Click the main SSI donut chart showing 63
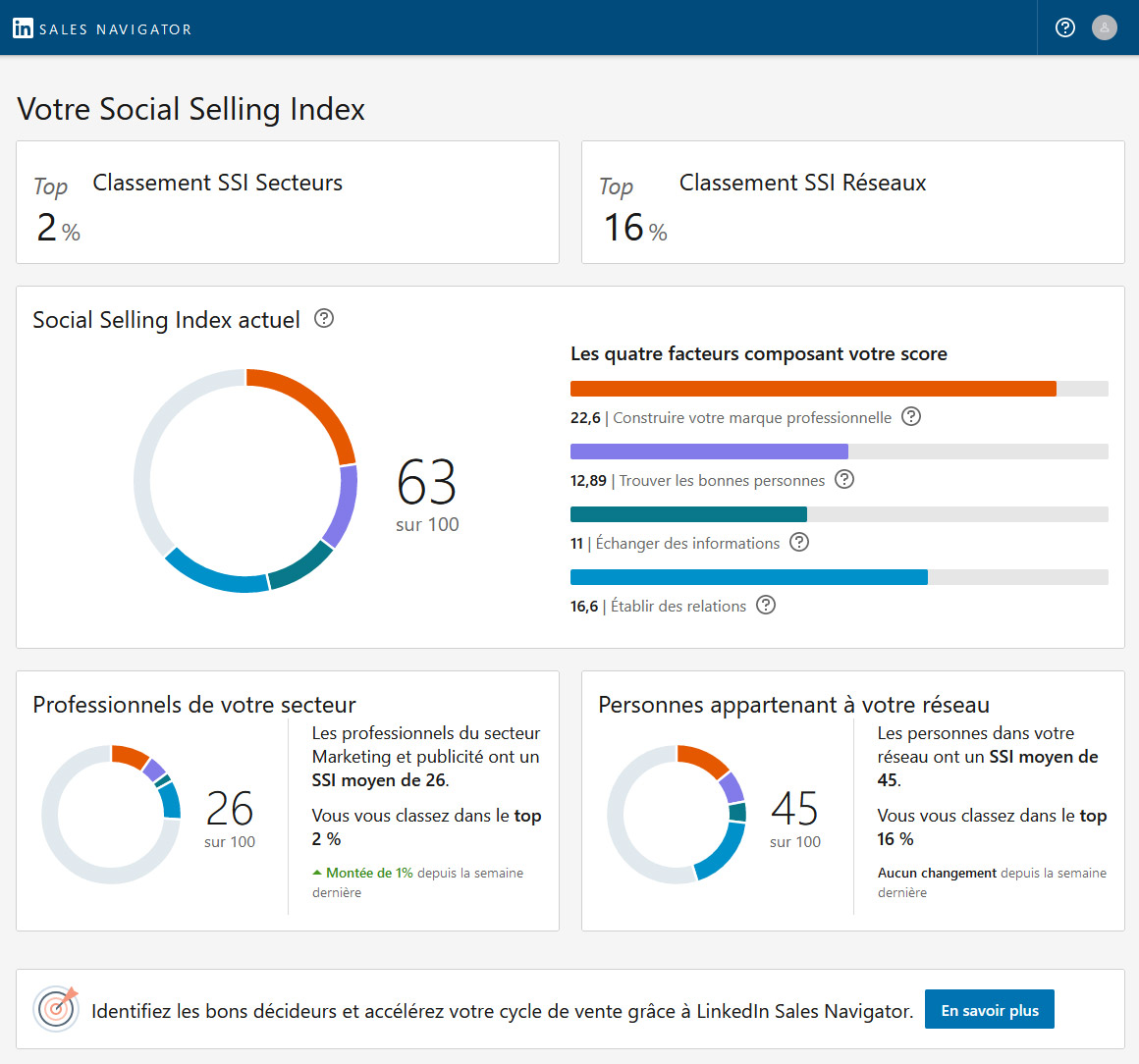 [245, 481]
